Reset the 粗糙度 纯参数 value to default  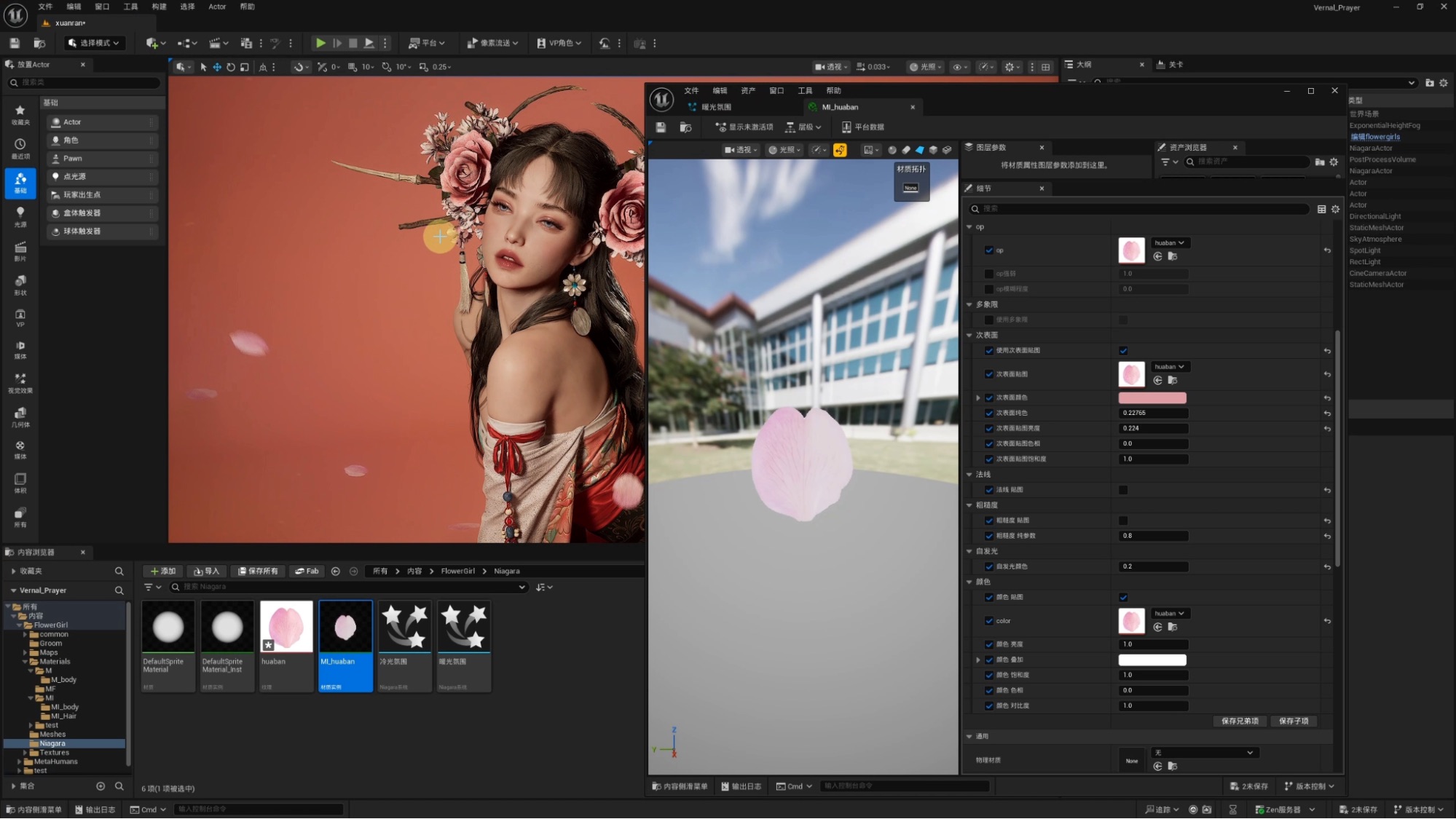click(x=1327, y=537)
